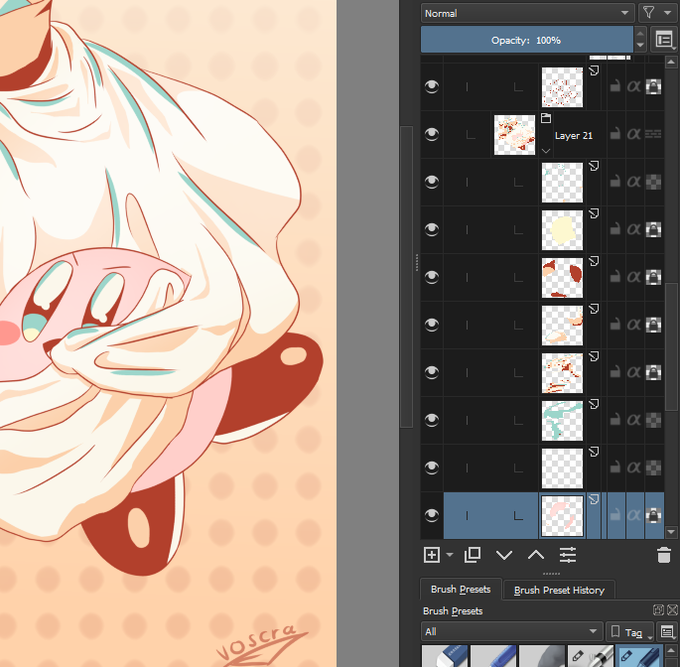Select the grey smudge brush preset
The width and height of the screenshot is (680, 667).
(542, 656)
